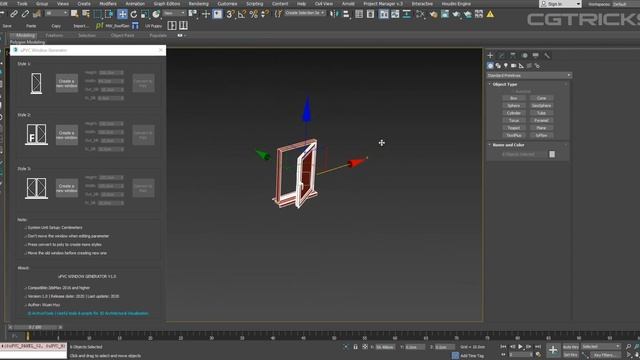
Task: Click the Style 1 single window thumbnail
Action: pos(36,83)
